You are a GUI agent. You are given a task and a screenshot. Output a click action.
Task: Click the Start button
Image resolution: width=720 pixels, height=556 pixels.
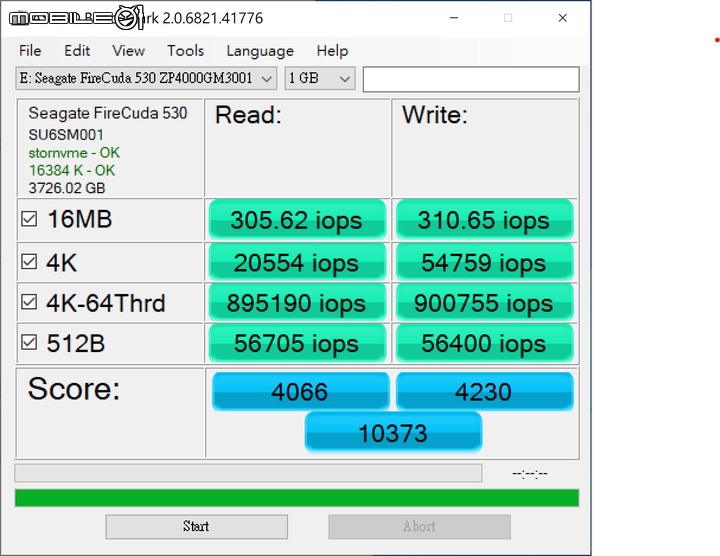pyautogui.click(x=197, y=526)
